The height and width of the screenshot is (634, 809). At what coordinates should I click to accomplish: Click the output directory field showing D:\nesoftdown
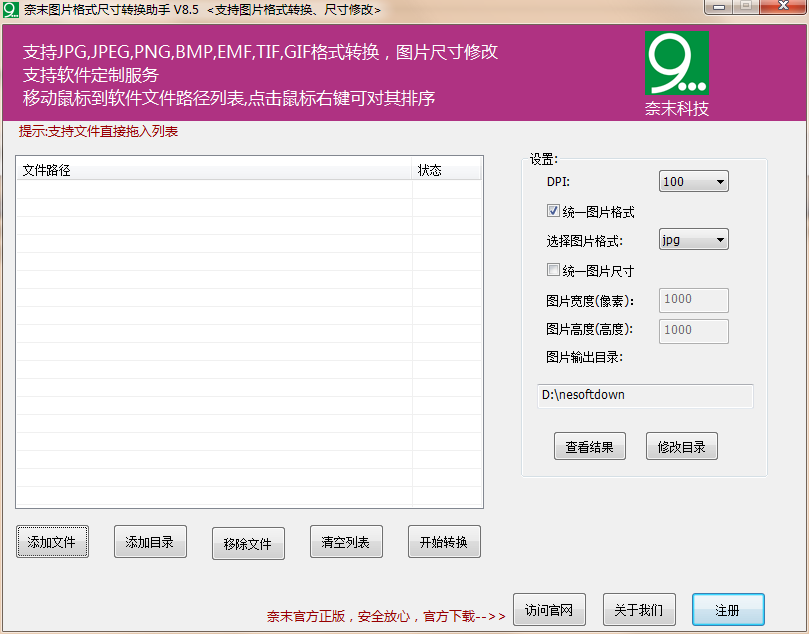pos(644,396)
